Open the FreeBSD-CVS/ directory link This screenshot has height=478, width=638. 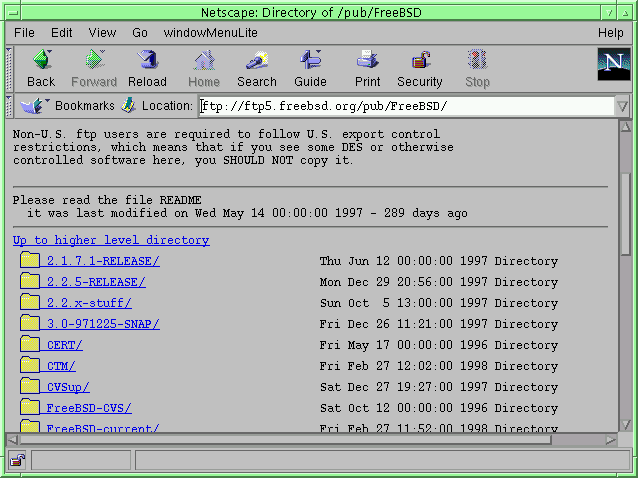coord(89,408)
